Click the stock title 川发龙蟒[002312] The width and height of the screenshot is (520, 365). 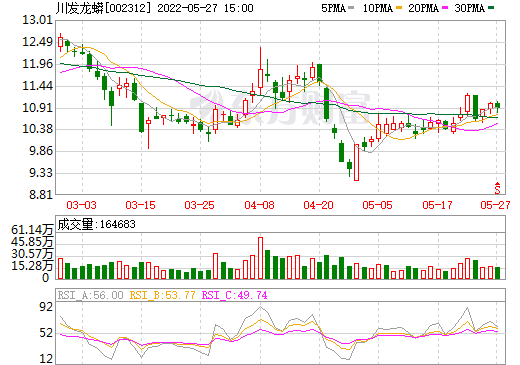coord(103,8)
